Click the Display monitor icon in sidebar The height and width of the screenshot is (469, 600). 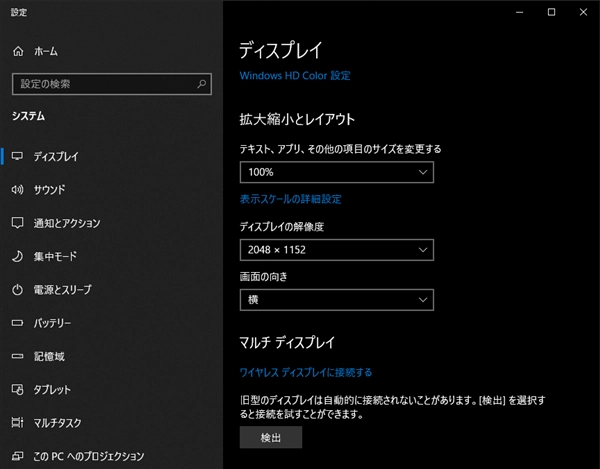pyautogui.click(x=17, y=156)
